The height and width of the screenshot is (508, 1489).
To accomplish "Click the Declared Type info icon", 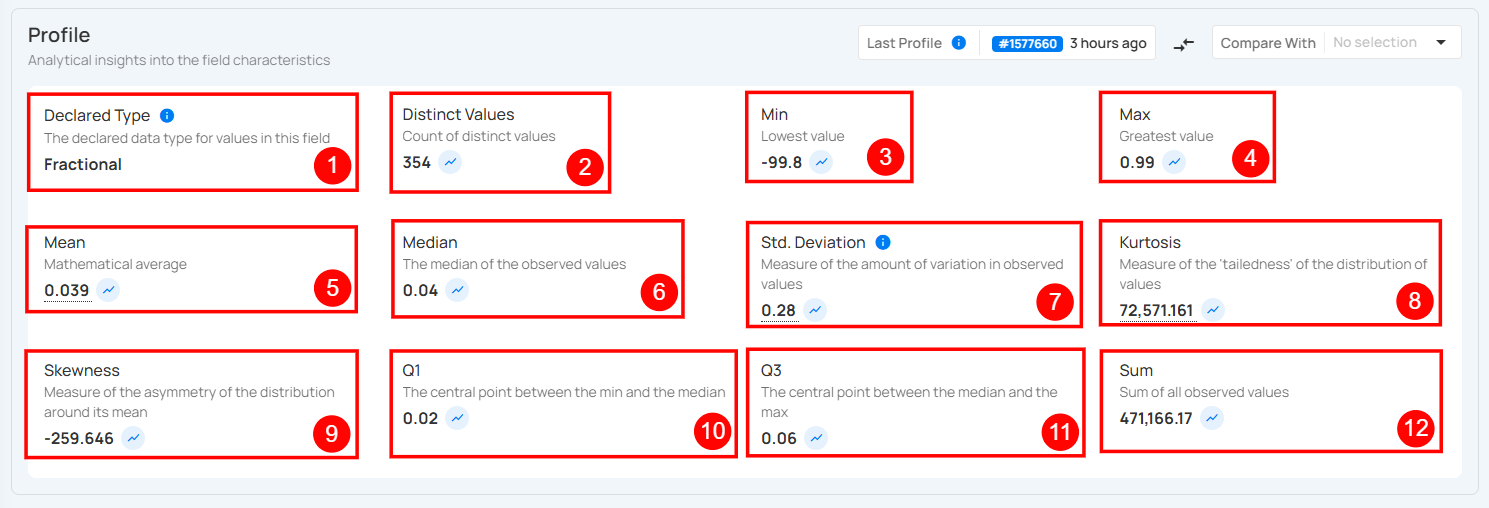I will point(167,116).
